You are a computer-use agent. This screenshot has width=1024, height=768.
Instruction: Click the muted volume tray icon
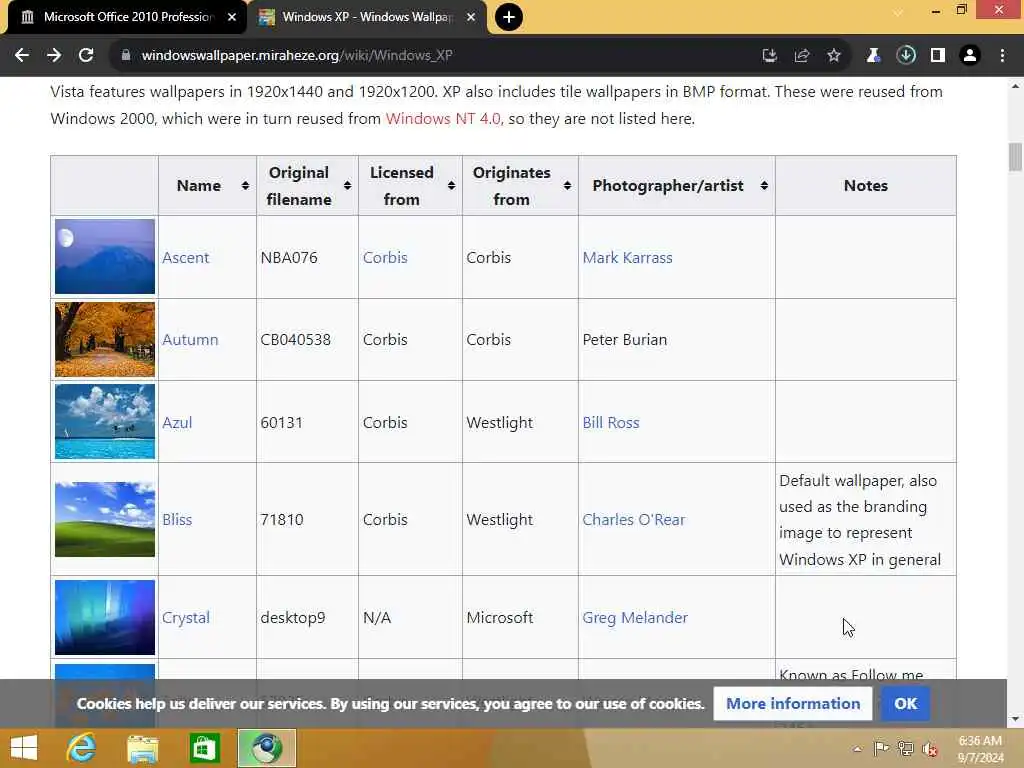pyautogui.click(x=930, y=748)
